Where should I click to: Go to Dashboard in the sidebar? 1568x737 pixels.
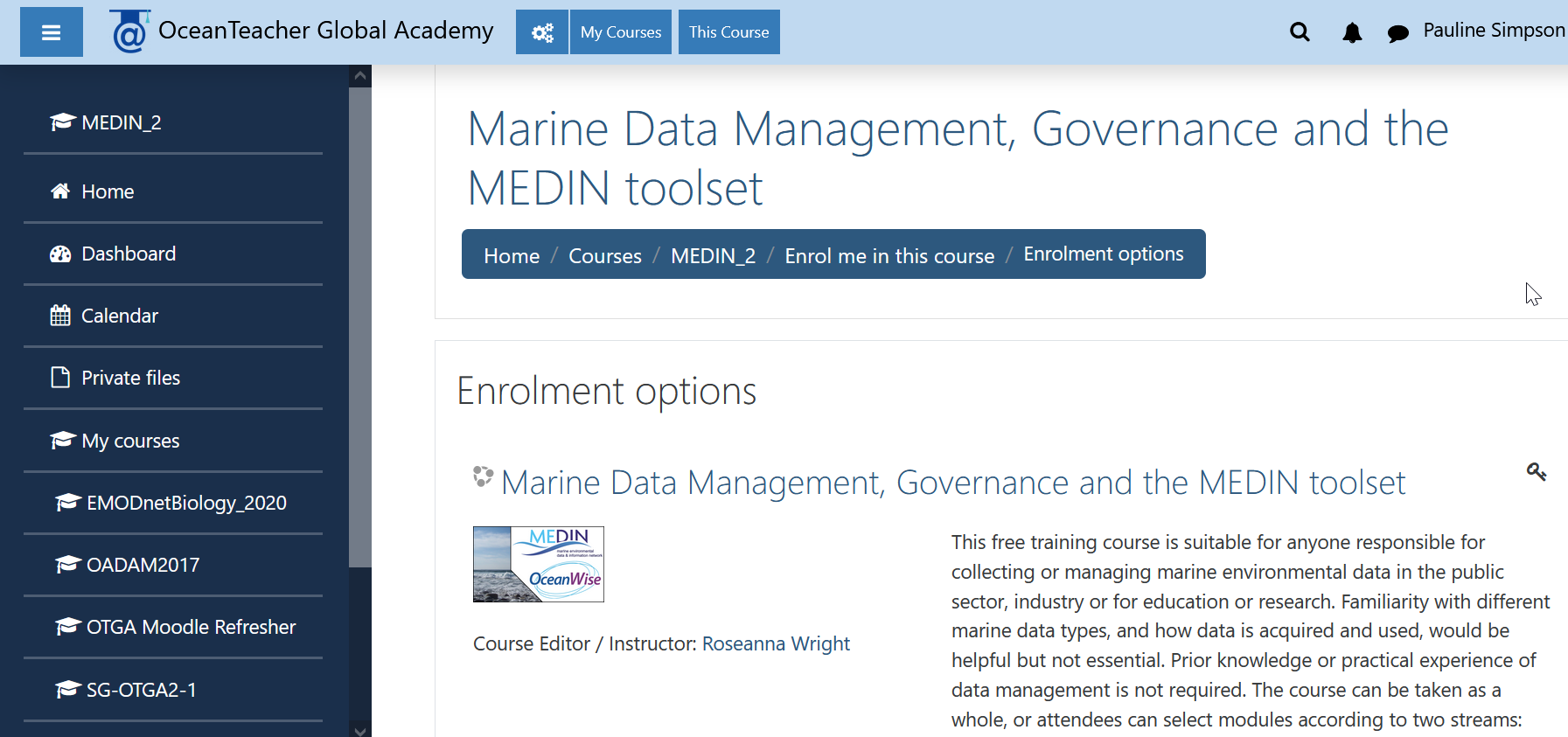pos(129,254)
